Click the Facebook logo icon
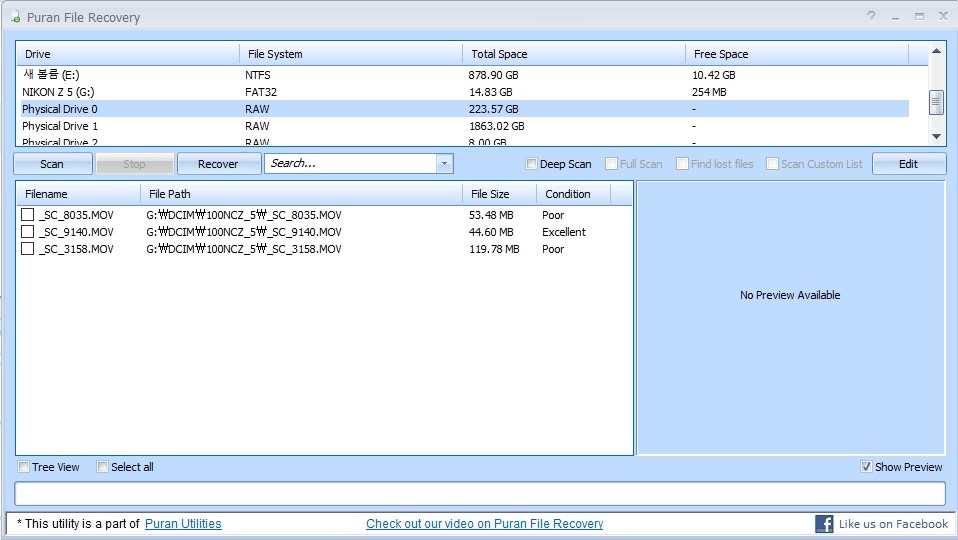 (x=824, y=524)
